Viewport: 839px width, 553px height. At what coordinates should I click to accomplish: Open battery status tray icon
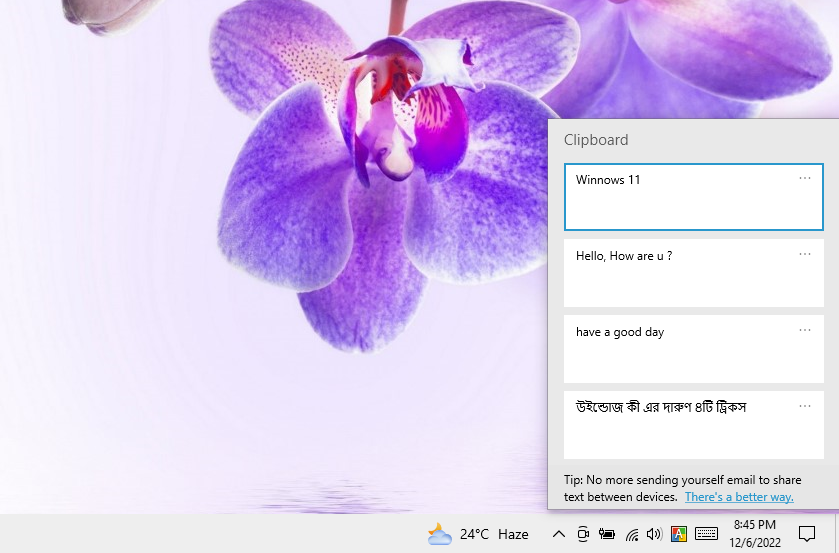click(607, 534)
